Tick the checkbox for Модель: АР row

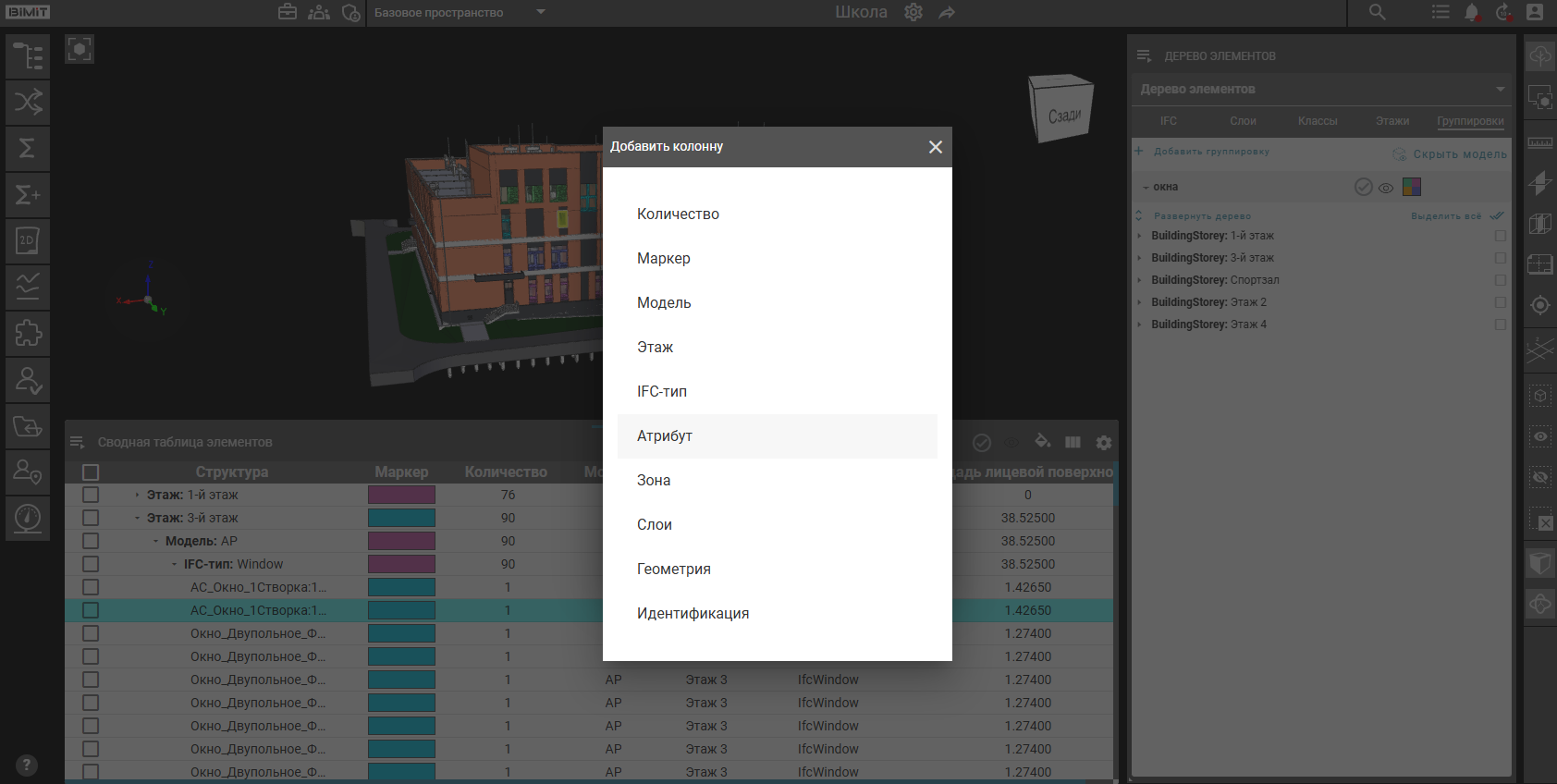point(91,541)
